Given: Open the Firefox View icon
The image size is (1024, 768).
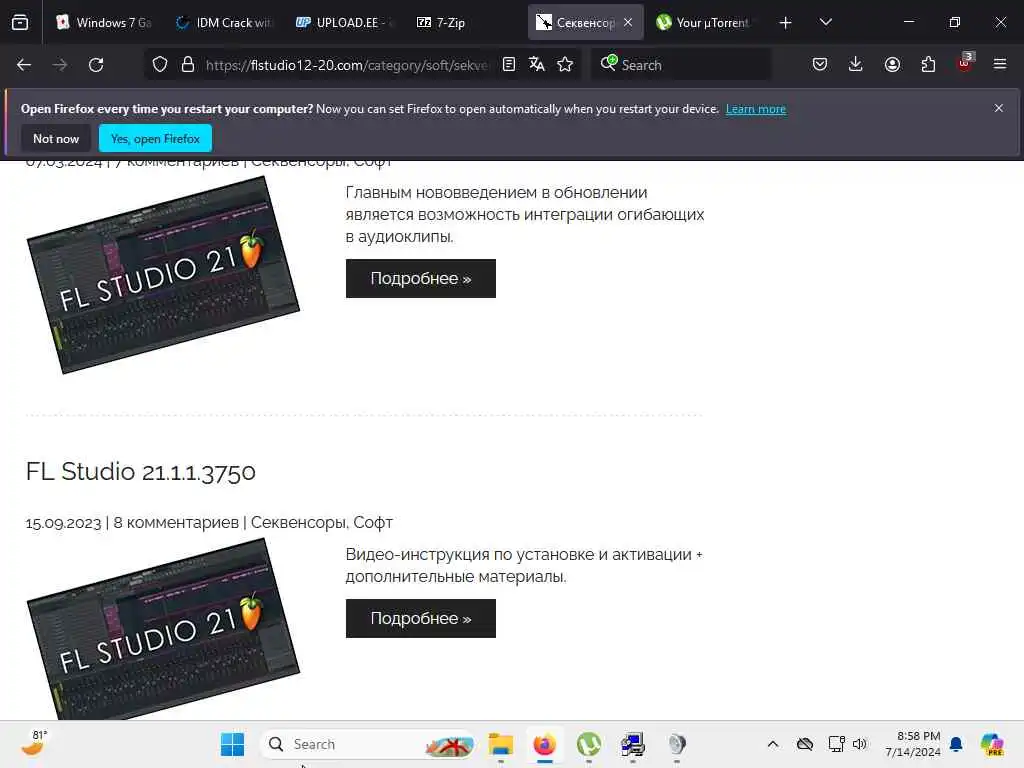Looking at the screenshot, I should coord(20,22).
